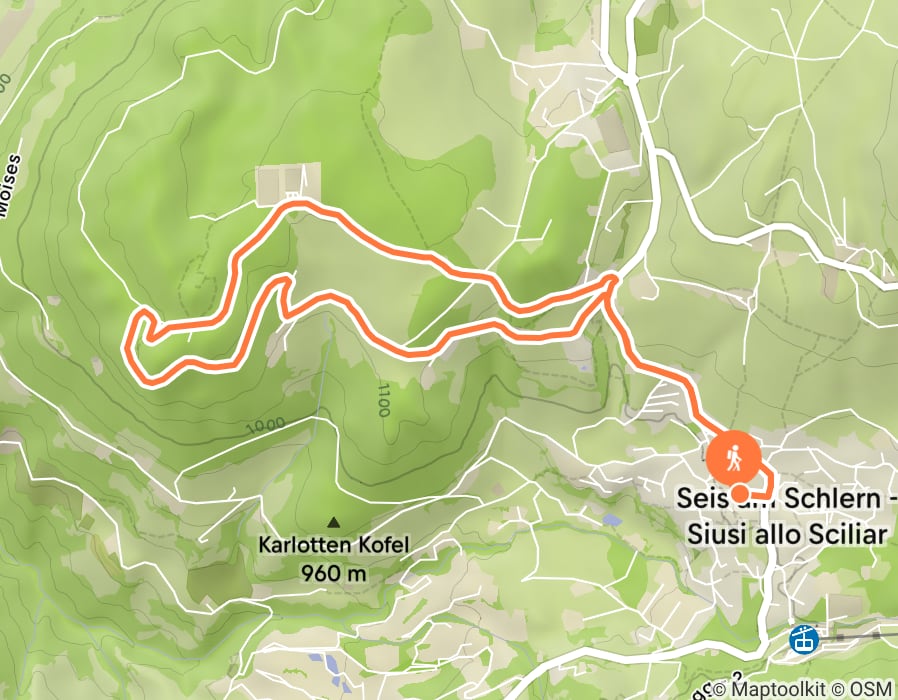Click the 1100 contour line label
Viewport: 898px width, 700px height.
point(383,400)
